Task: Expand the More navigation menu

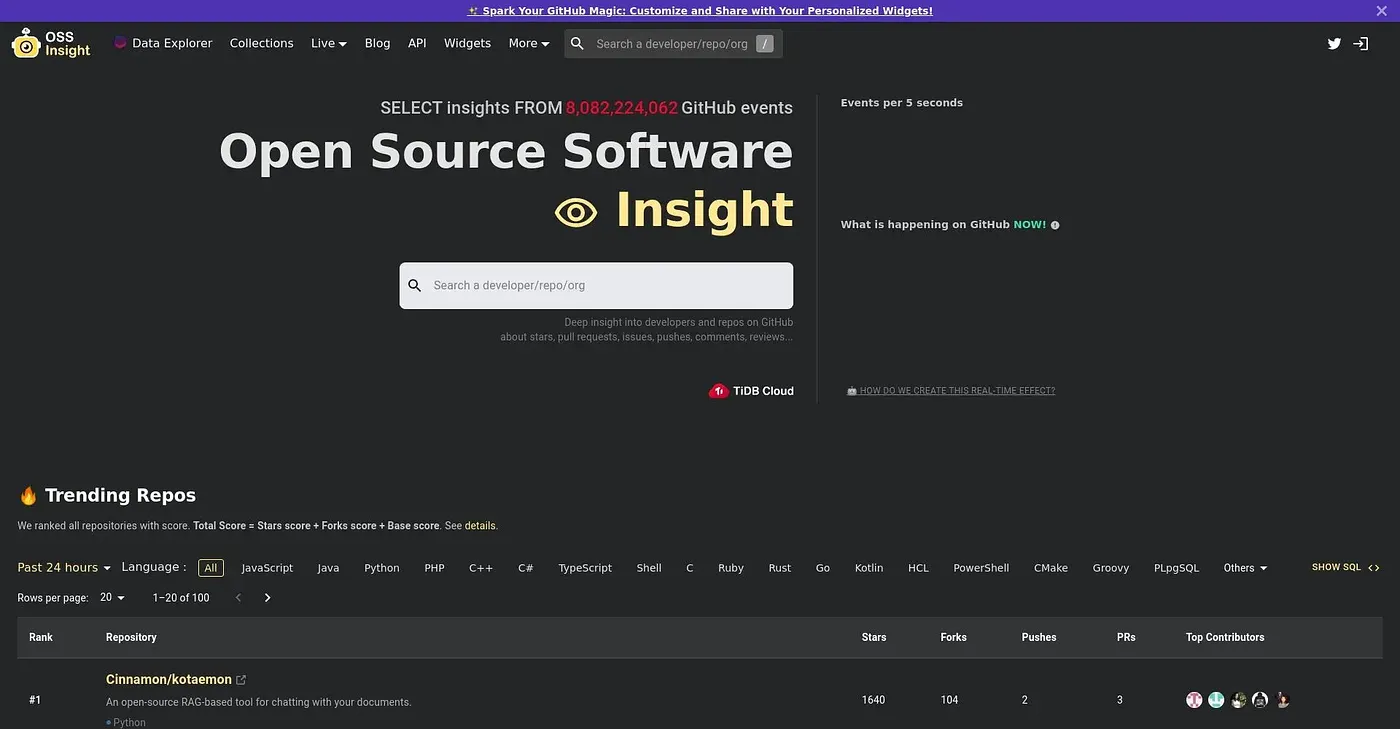Action: (x=529, y=44)
